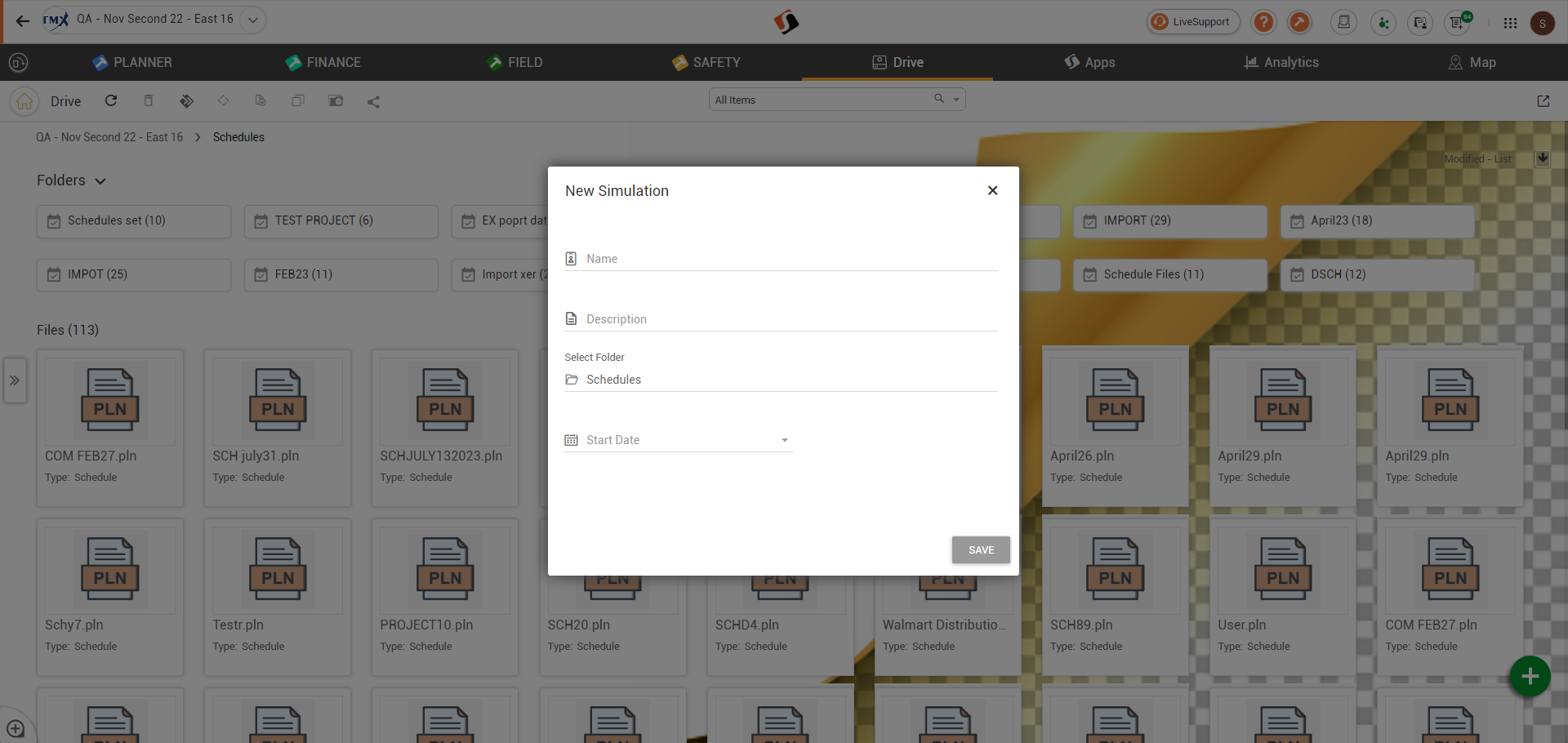Switch to the PLANNER tab

[x=132, y=62]
